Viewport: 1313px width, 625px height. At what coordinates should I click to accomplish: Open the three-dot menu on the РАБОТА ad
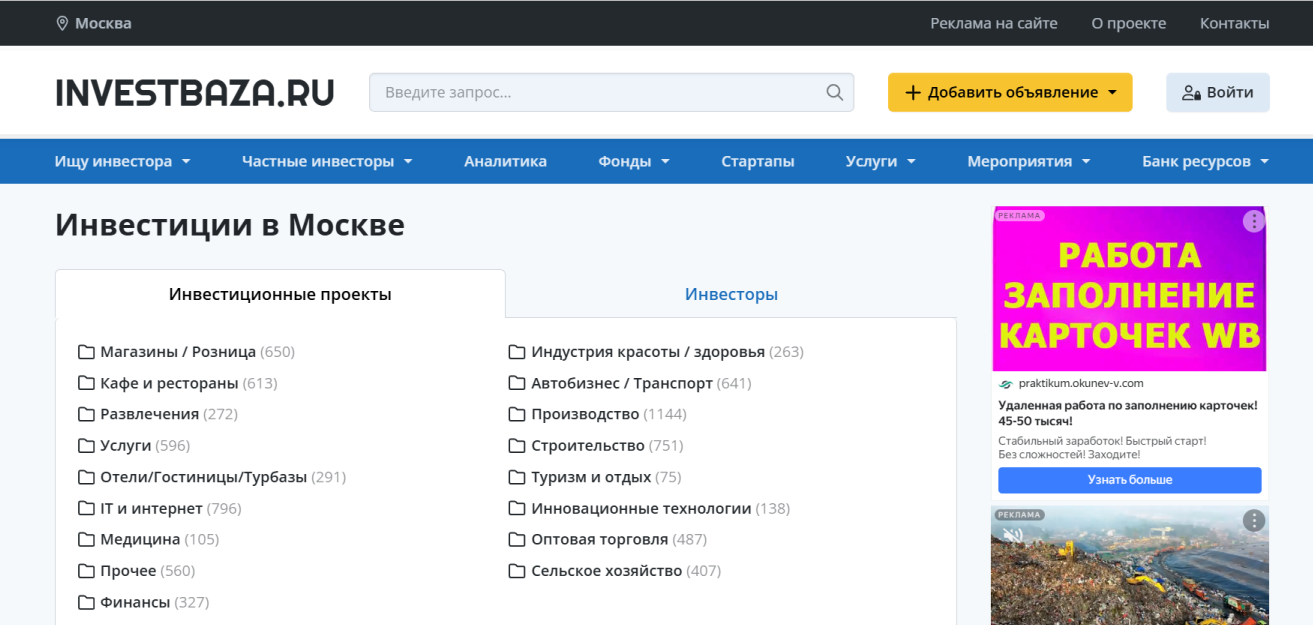pyautogui.click(x=1253, y=221)
